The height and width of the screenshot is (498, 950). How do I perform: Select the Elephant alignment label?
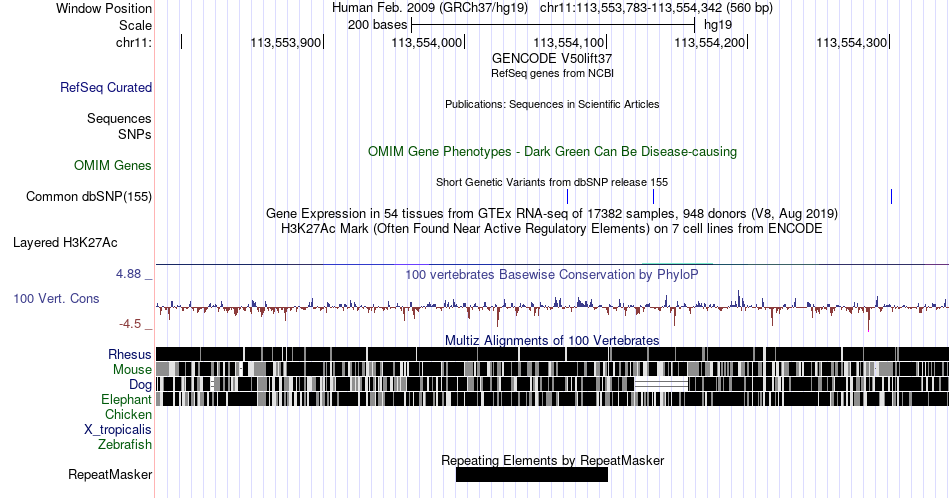(126, 399)
